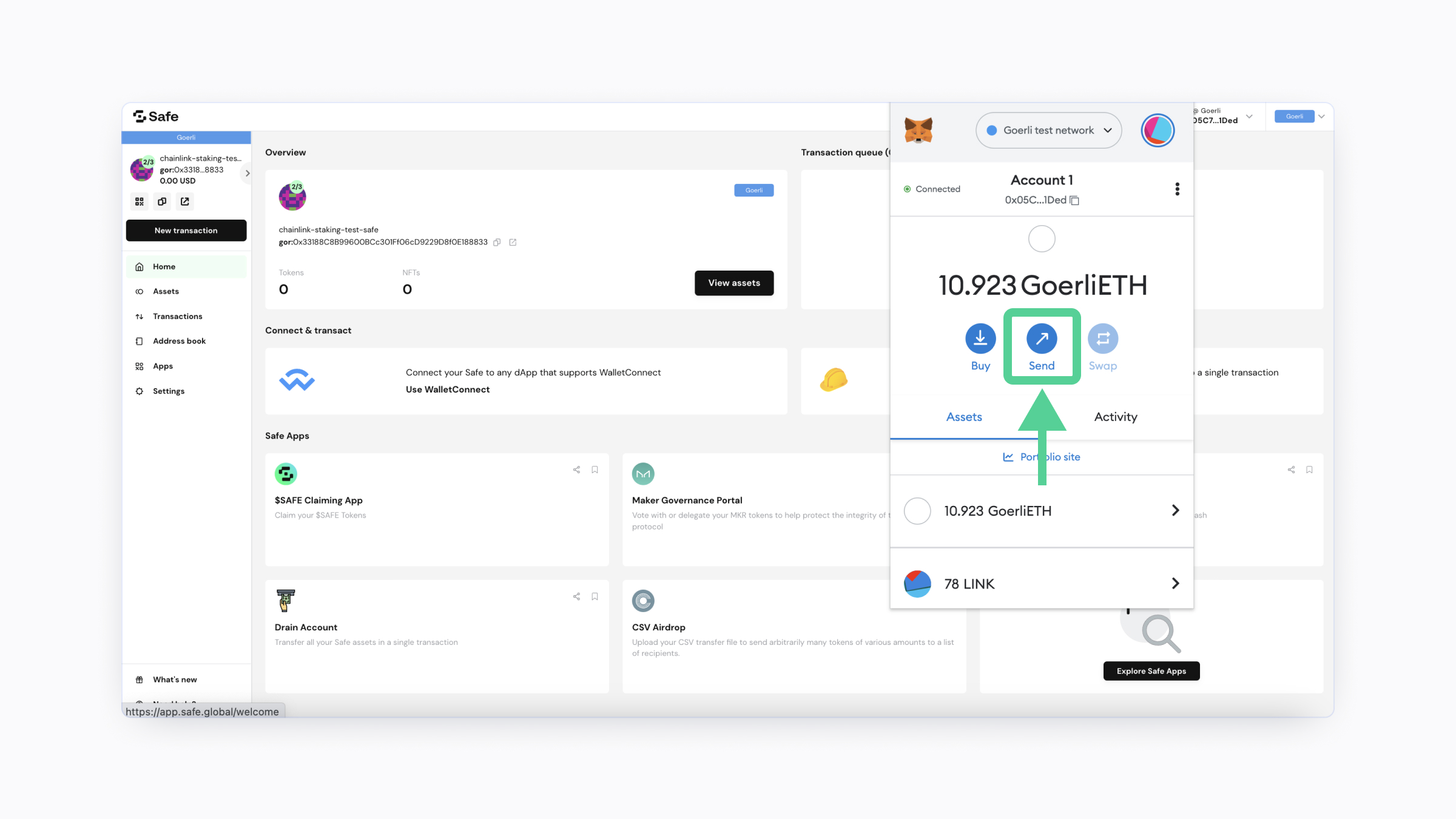The height and width of the screenshot is (819, 1456).
Task: Bookmark the $SAFE Claiming App
Action: 595,470
